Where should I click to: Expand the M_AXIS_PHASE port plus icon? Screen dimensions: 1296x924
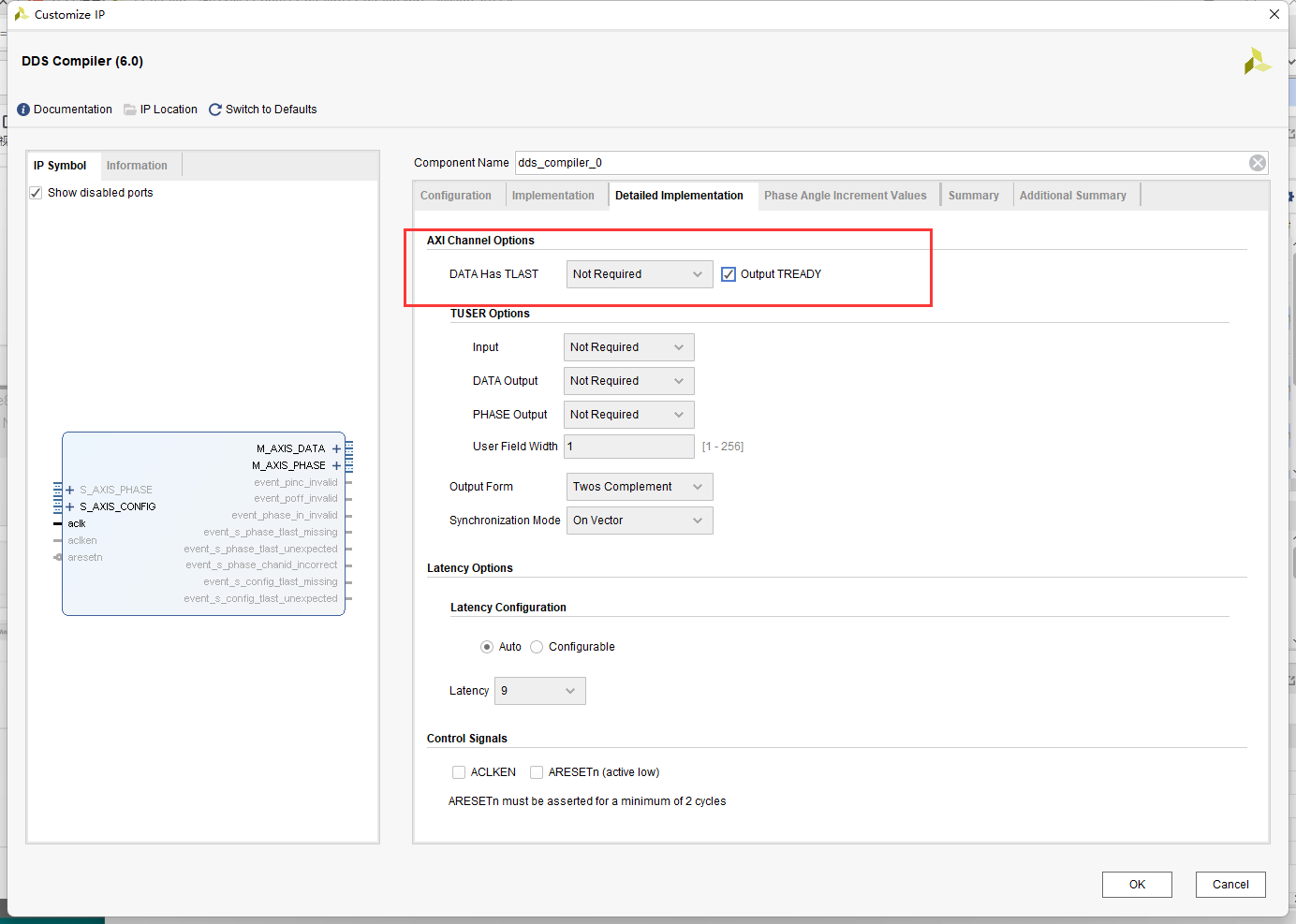(x=336, y=465)
